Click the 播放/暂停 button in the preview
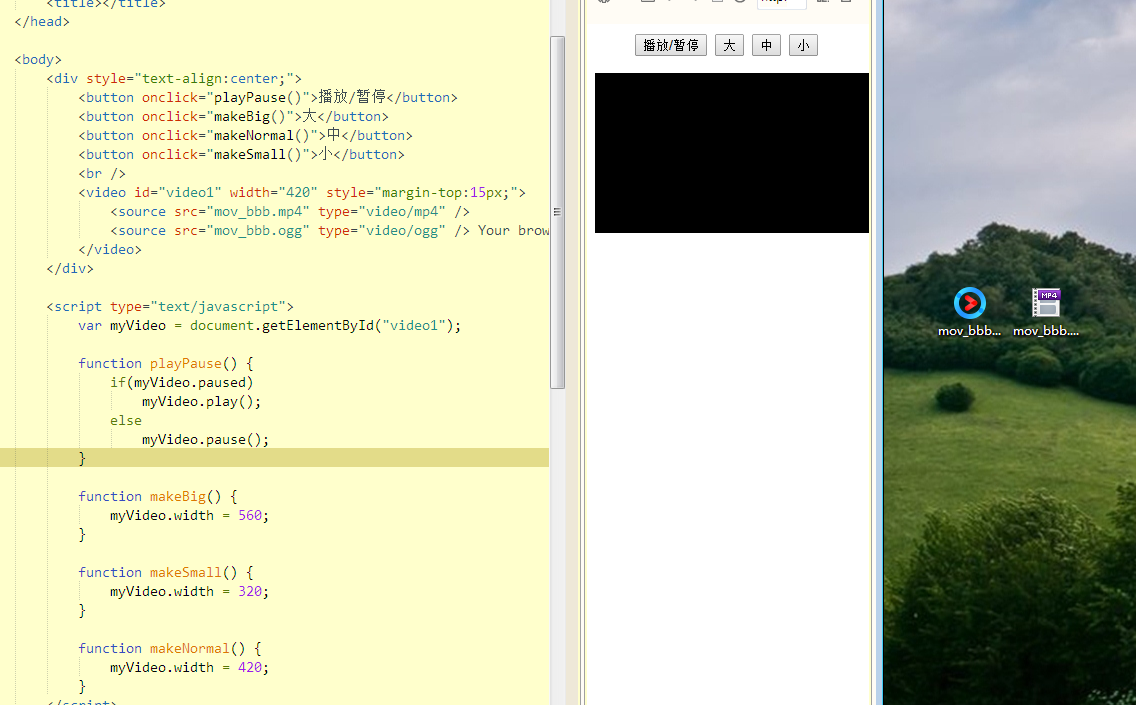Screen dimensions: 1136x705 670,46
